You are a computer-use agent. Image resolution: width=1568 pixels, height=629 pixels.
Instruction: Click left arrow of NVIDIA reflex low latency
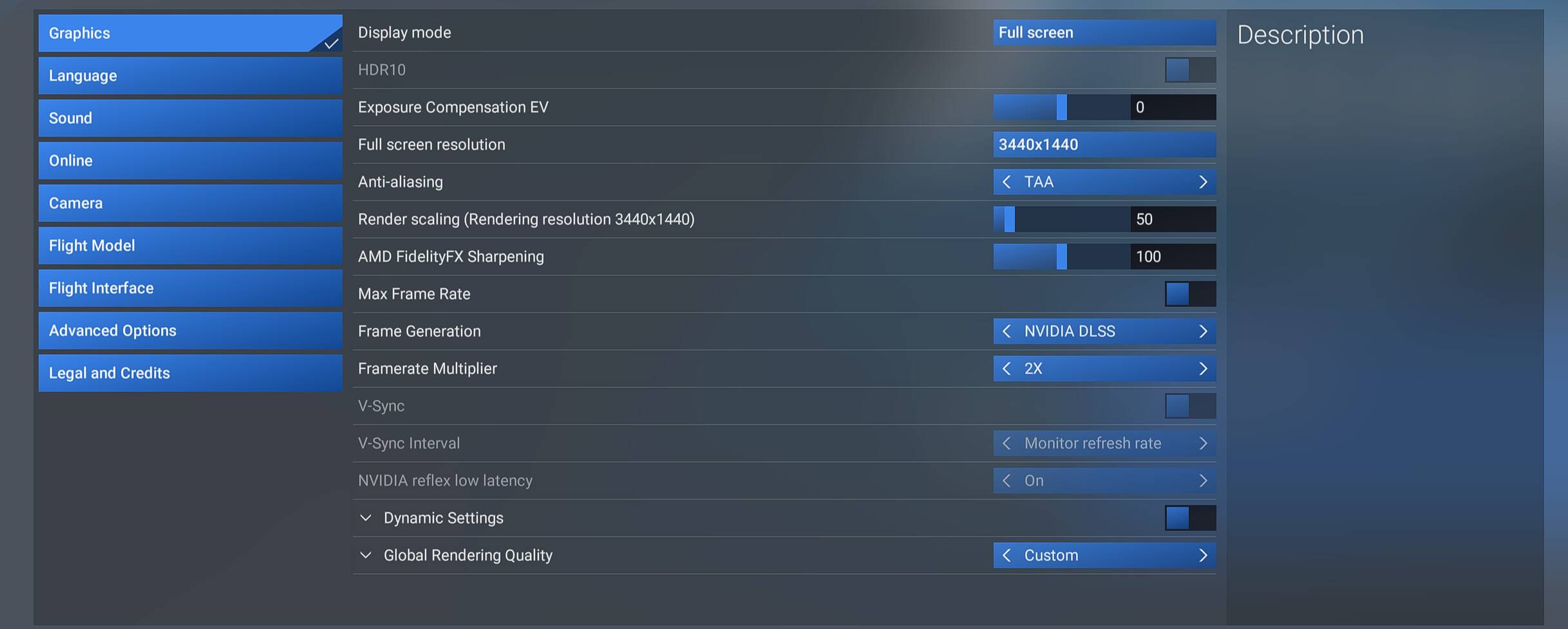[x=1006, y=481]
